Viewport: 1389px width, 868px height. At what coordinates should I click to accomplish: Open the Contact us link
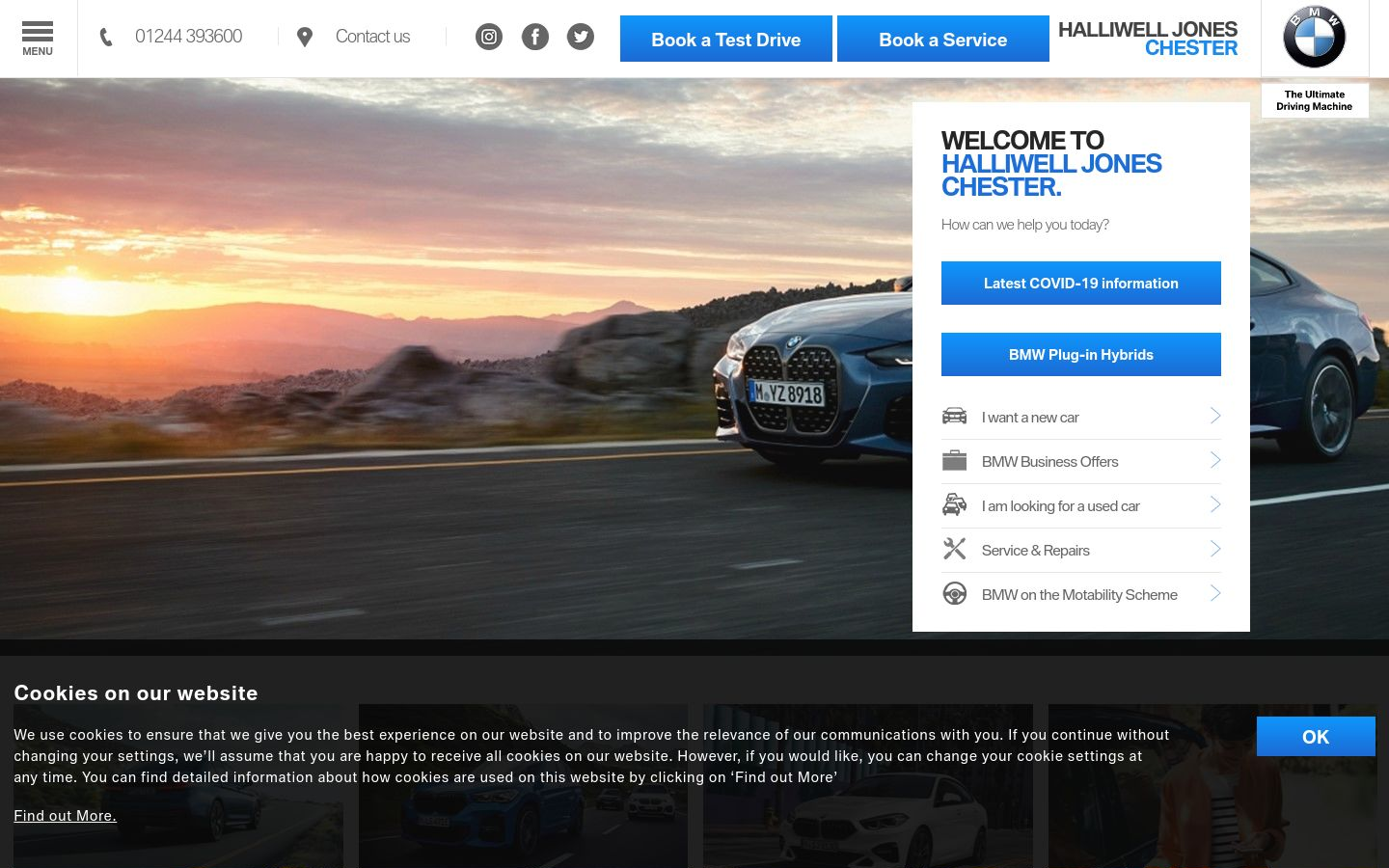click(372, 37)
